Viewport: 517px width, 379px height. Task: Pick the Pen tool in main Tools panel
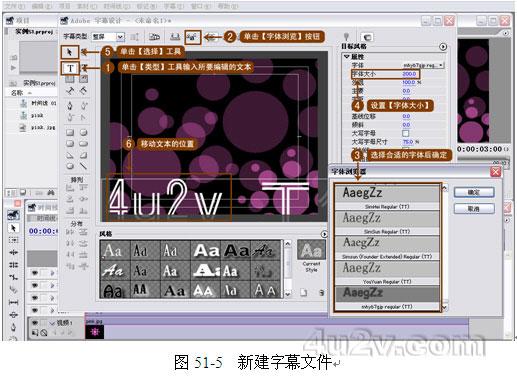(x=13, y=327)
